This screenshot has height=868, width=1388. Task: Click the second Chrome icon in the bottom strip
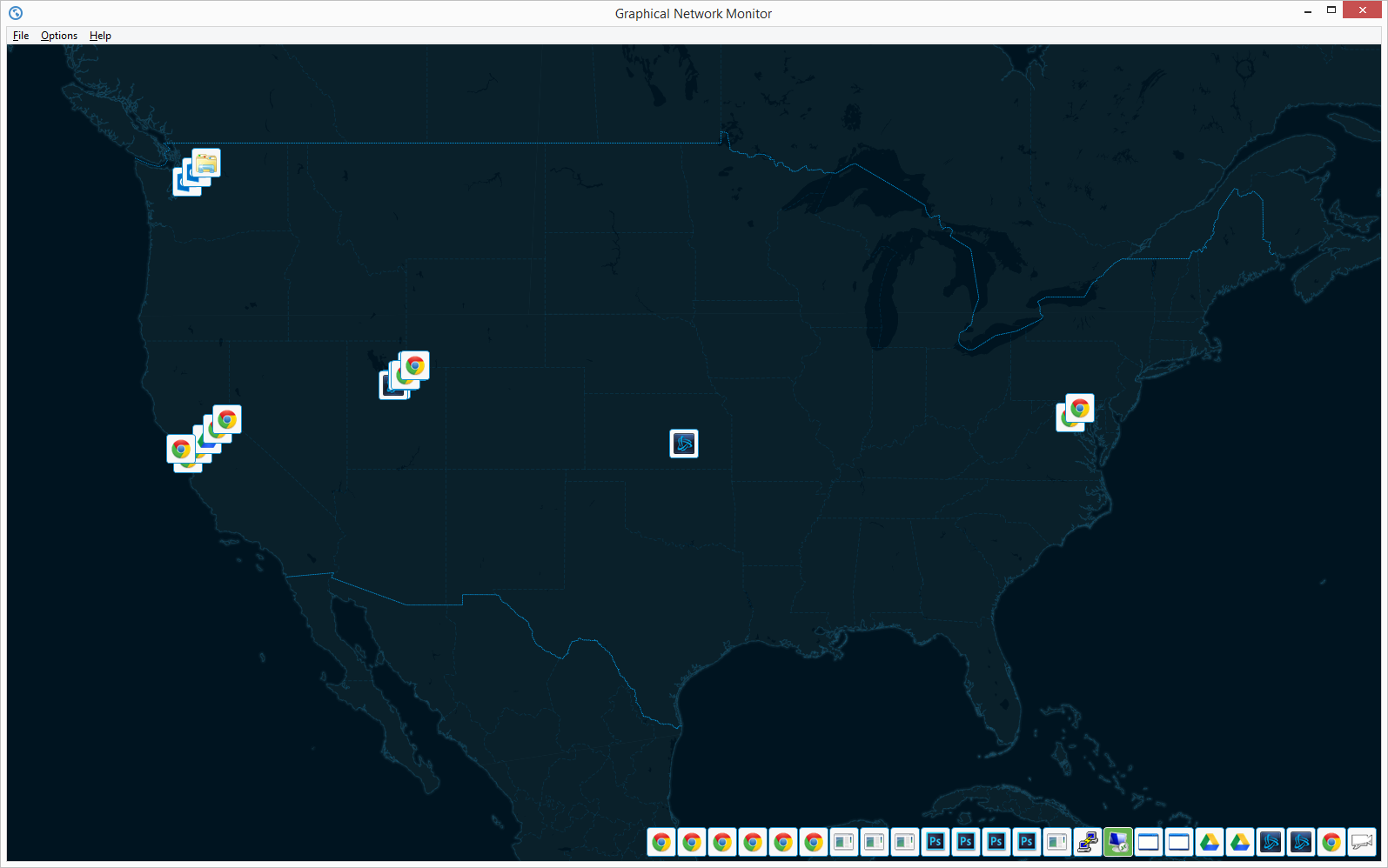click(x=692, y=842)
